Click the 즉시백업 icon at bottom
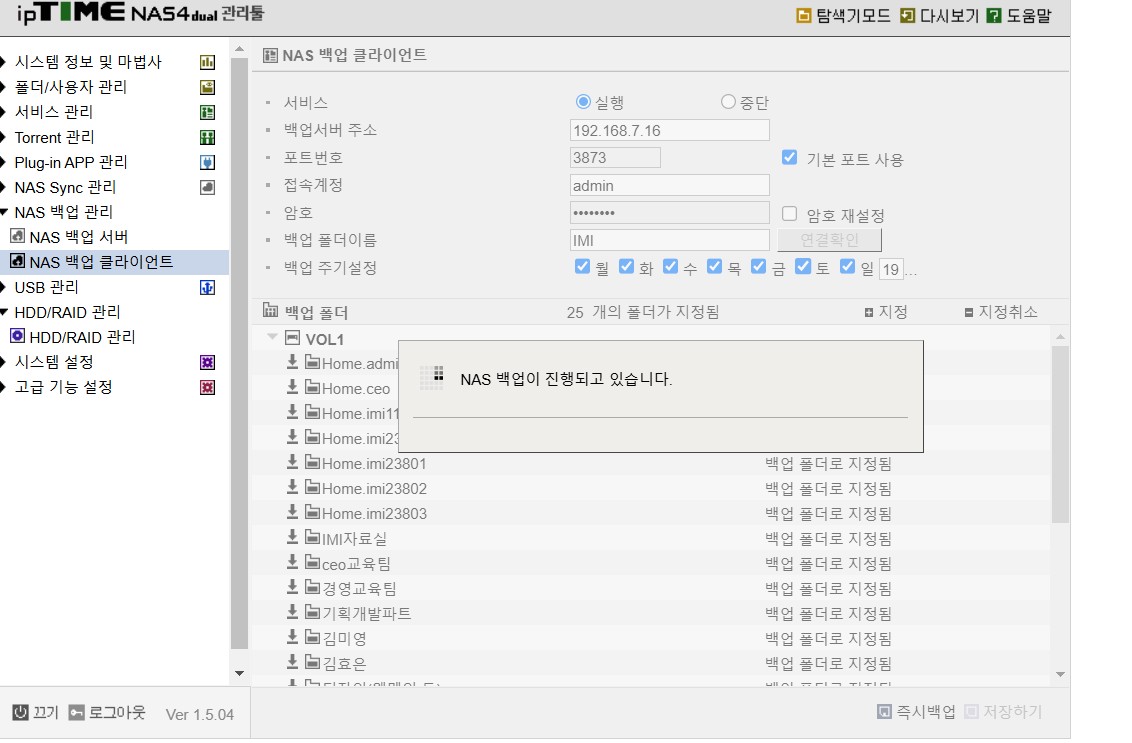Screen dimensions: 1132x743 point(884,711)
